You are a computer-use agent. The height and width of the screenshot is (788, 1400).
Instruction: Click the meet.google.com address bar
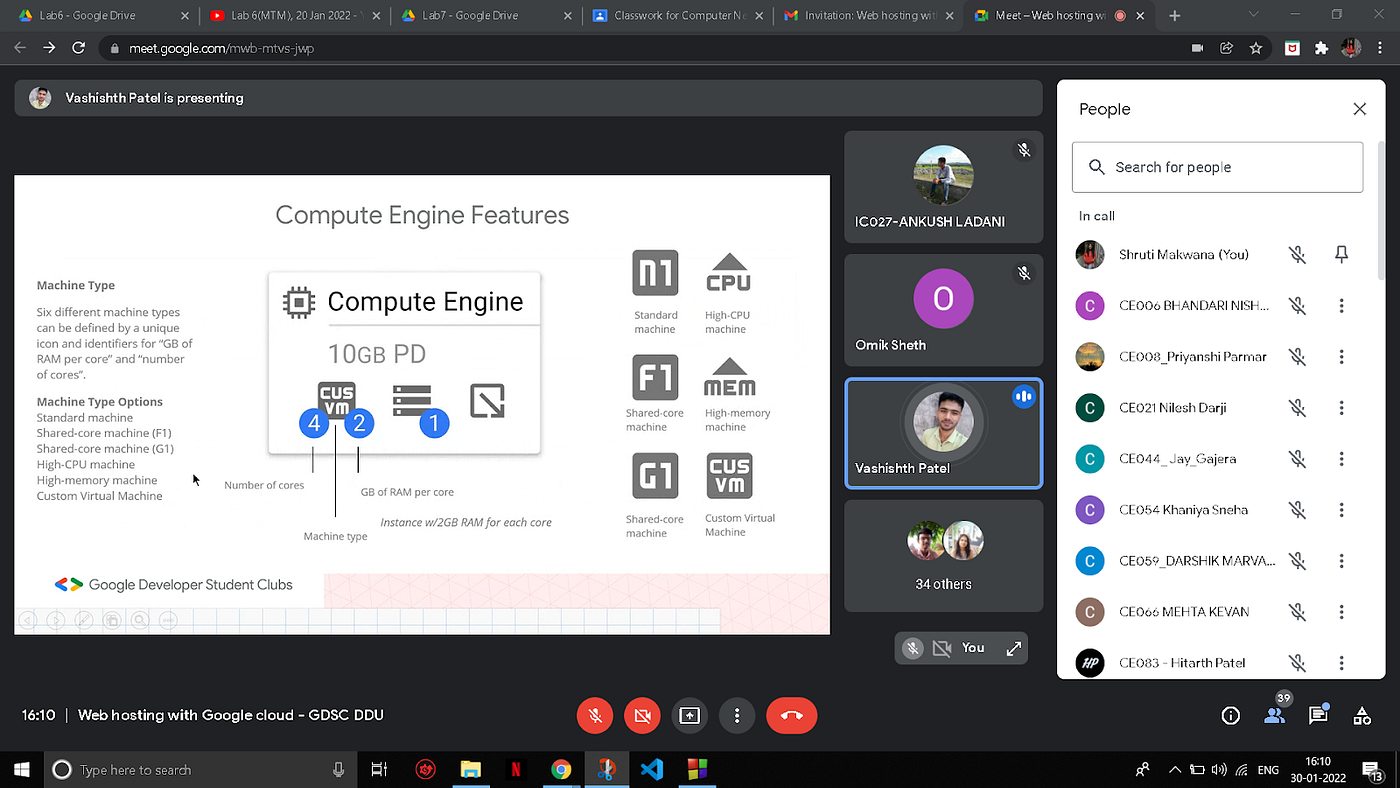[x=640, y=48]
